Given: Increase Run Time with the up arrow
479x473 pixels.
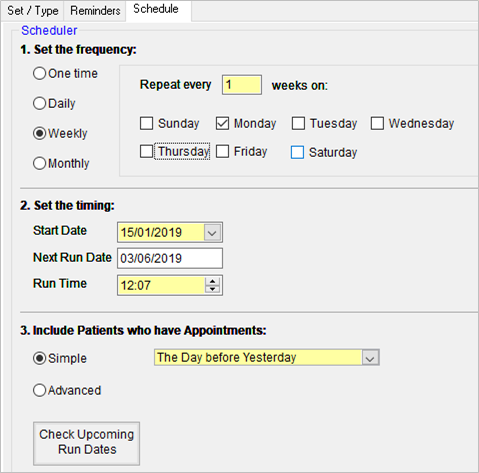Looking at the screenshot, I should pyautogui.click(x=212, y=281).
